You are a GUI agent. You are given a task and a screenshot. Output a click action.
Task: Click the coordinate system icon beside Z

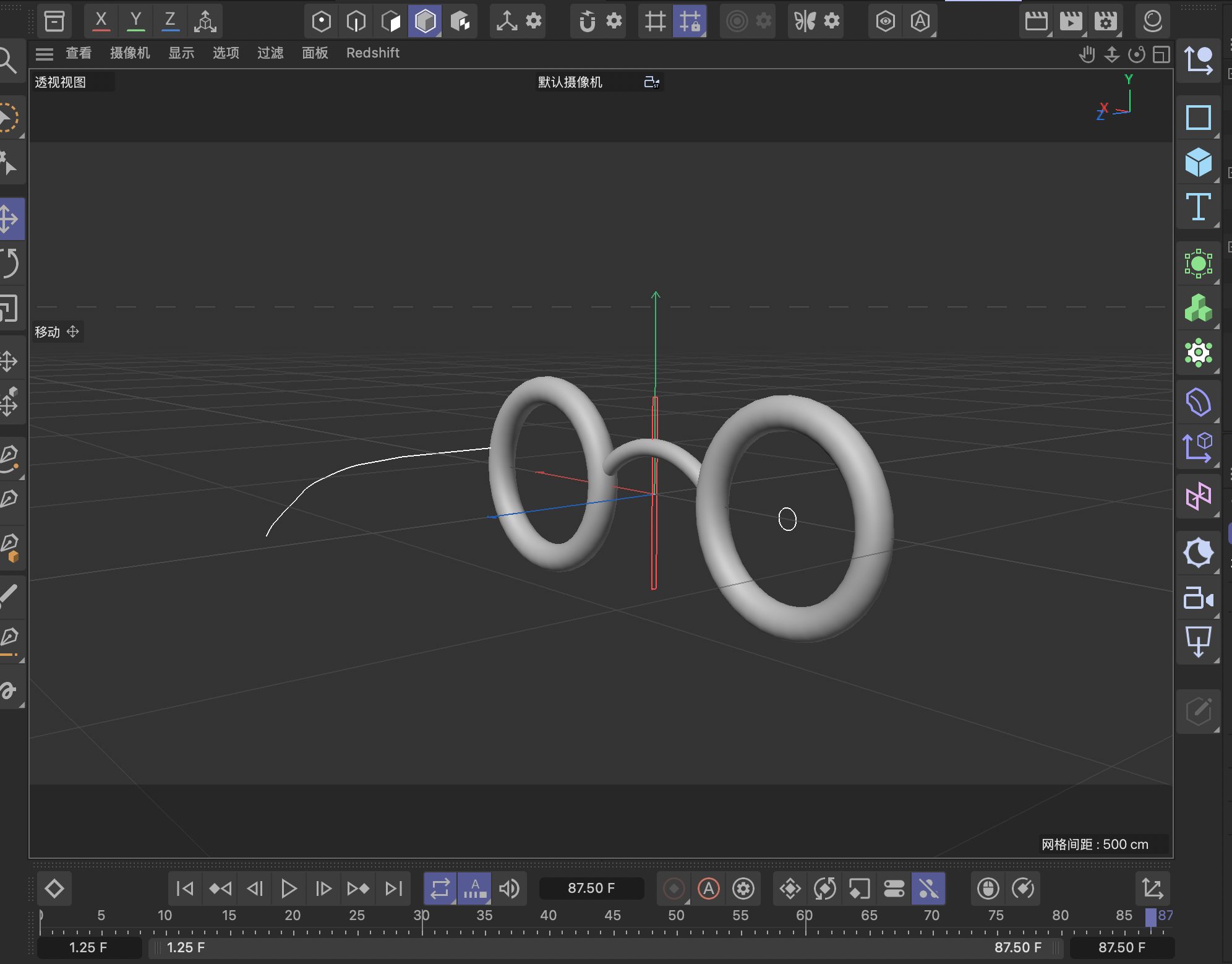click(x=205, y=22)
